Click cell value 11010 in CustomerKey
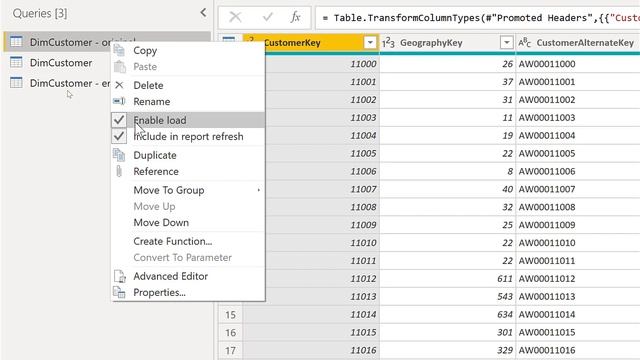 363,242
